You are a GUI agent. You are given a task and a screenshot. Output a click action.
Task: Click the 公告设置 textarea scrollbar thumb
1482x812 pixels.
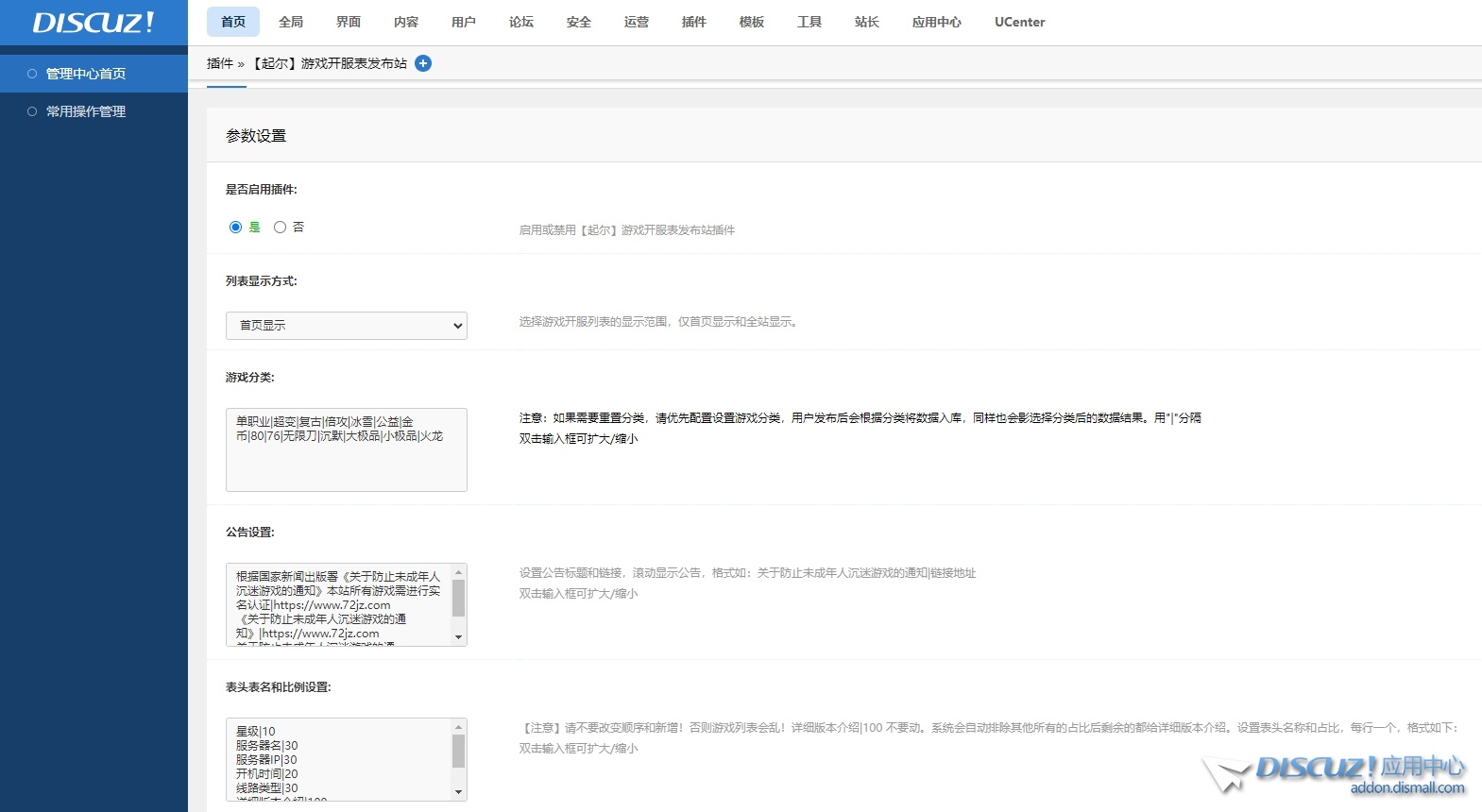pyautogui.click(x=459, y=598)
